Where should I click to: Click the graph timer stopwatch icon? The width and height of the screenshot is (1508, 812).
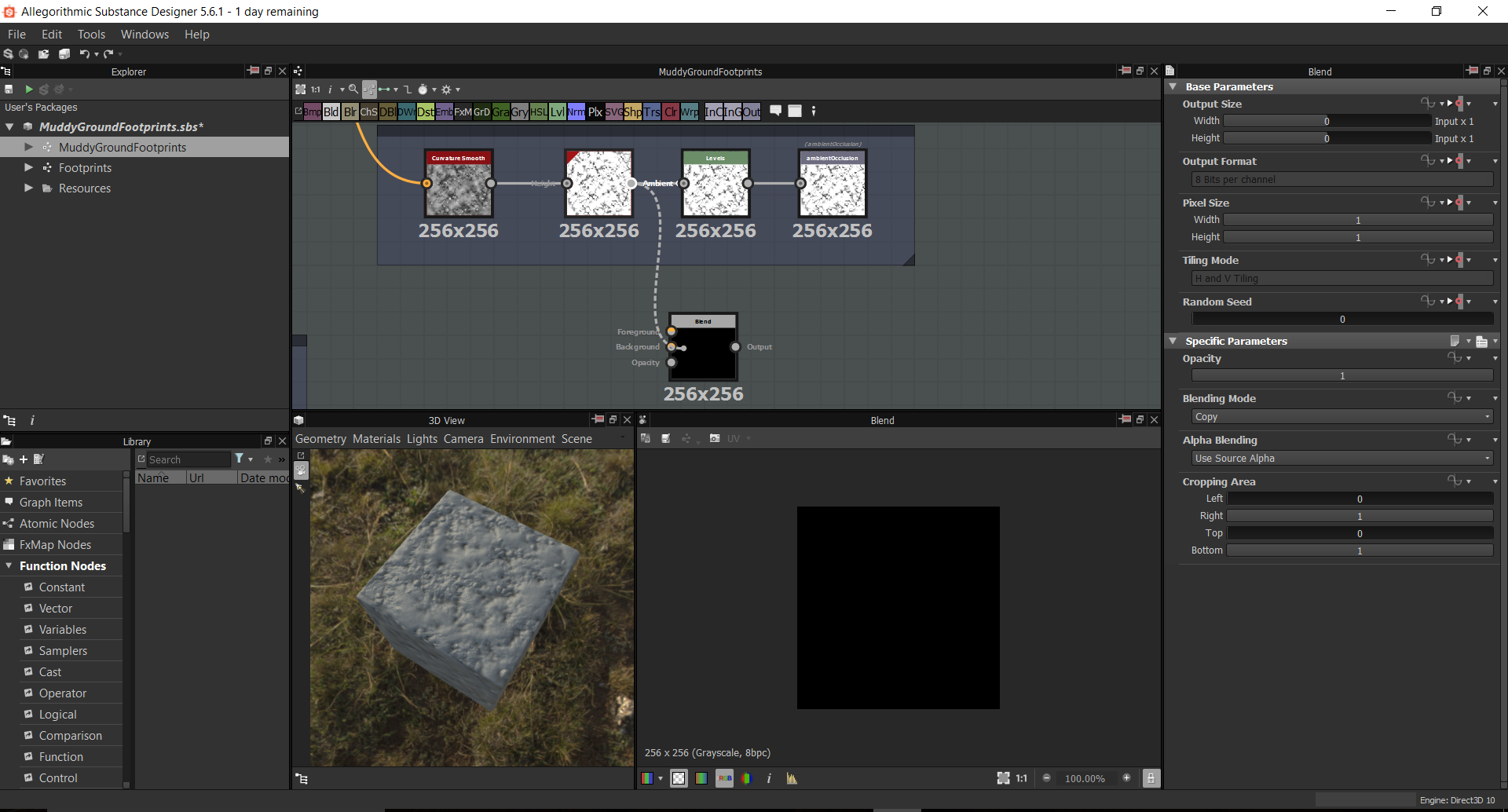(423, 90)
